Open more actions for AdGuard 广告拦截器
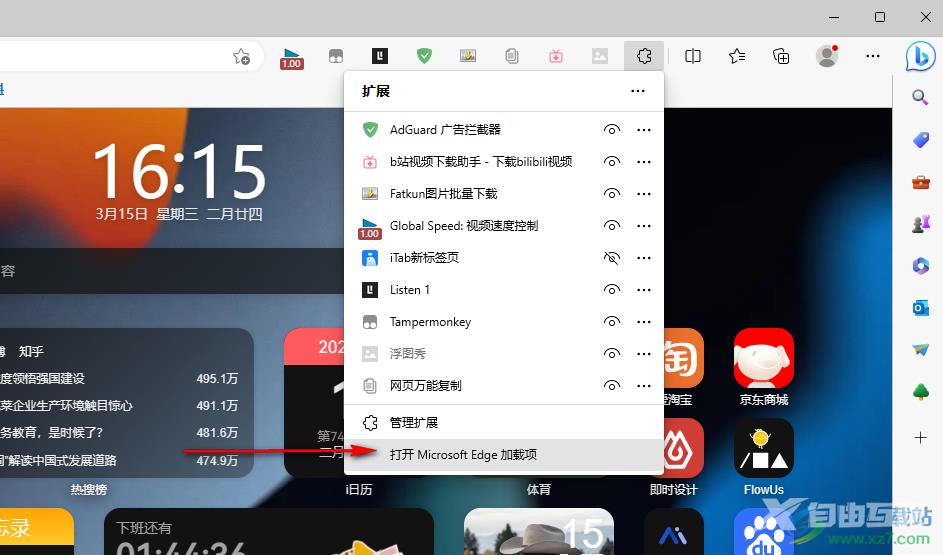Image resolution: width=943 pixels, height=555 pixels. pyautogui.click(x=644, y=130)
